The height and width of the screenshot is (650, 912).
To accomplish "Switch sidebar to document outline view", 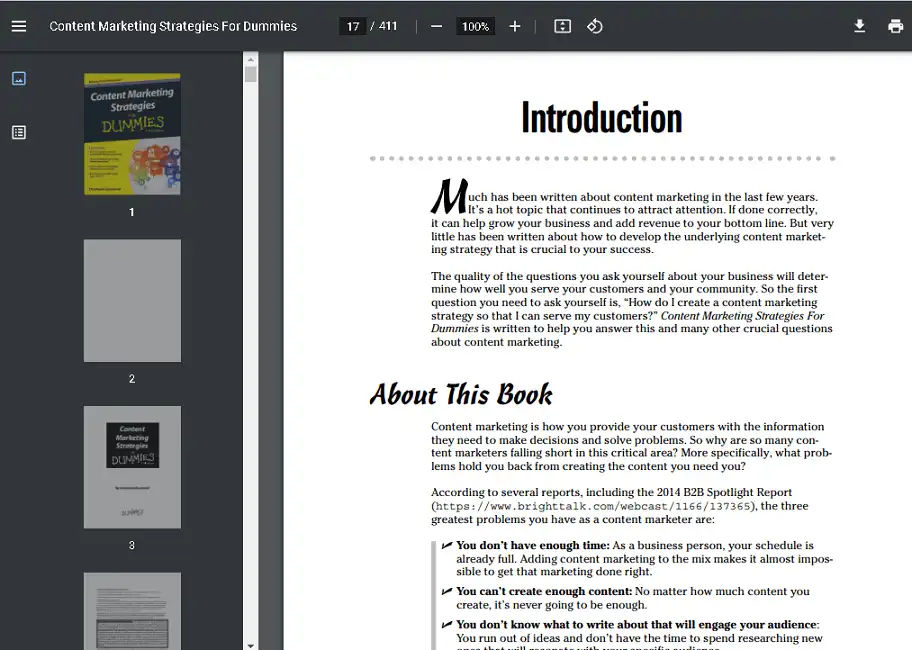I will 19,132.
